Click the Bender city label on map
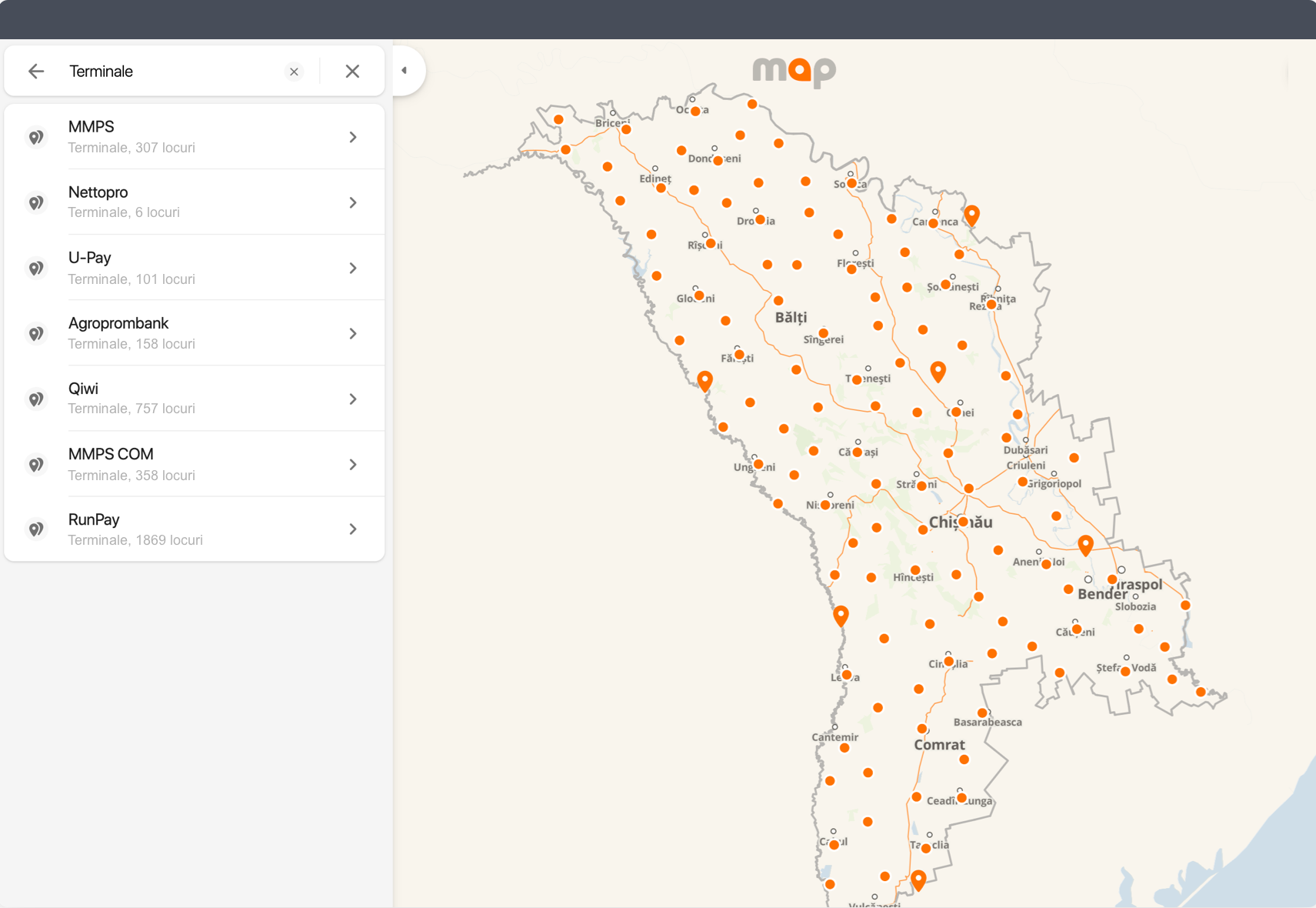 pos(1102,594)
